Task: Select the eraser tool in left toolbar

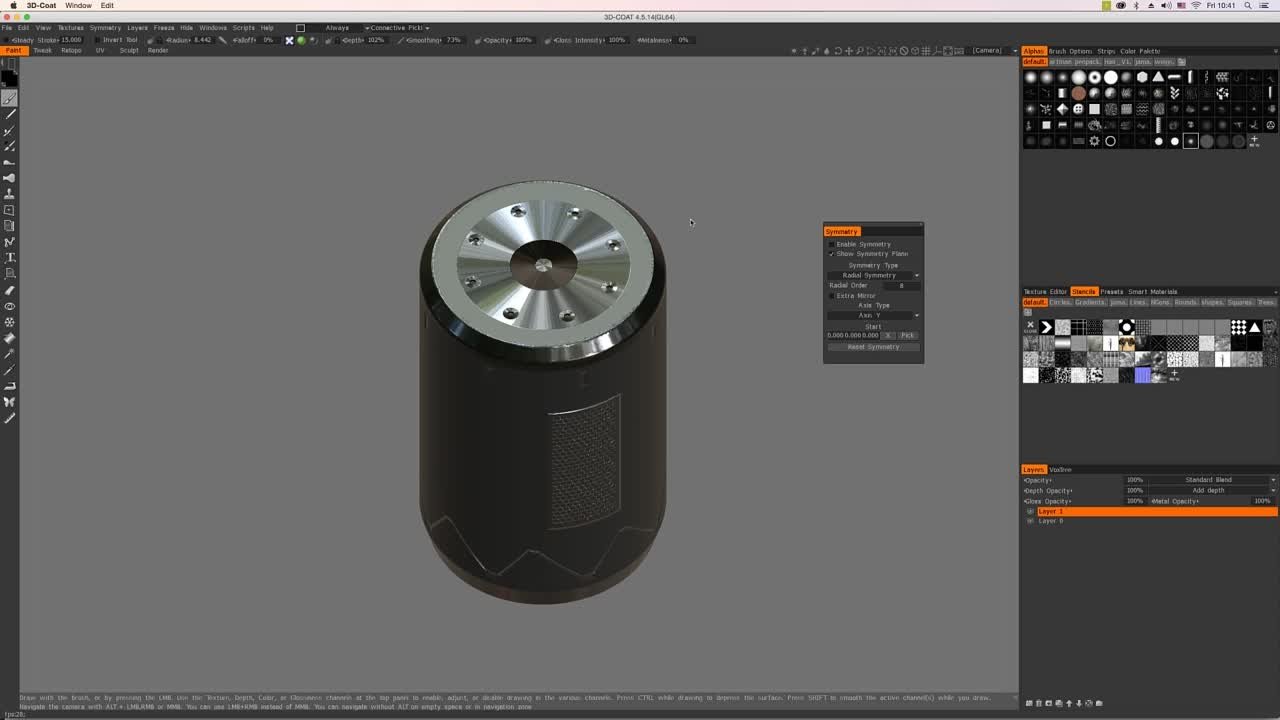Action: [x=10, y=290]
